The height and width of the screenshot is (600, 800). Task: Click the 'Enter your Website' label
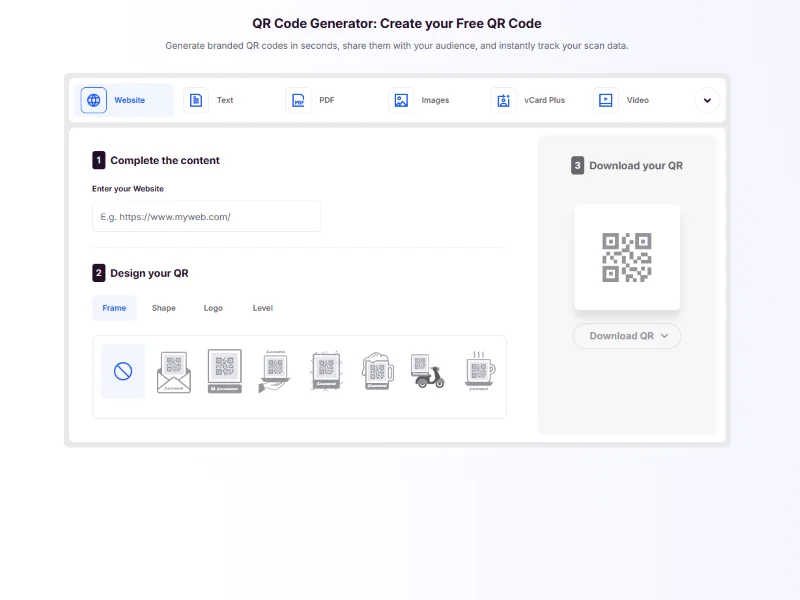pyautogui.click(x=128, y=189)
